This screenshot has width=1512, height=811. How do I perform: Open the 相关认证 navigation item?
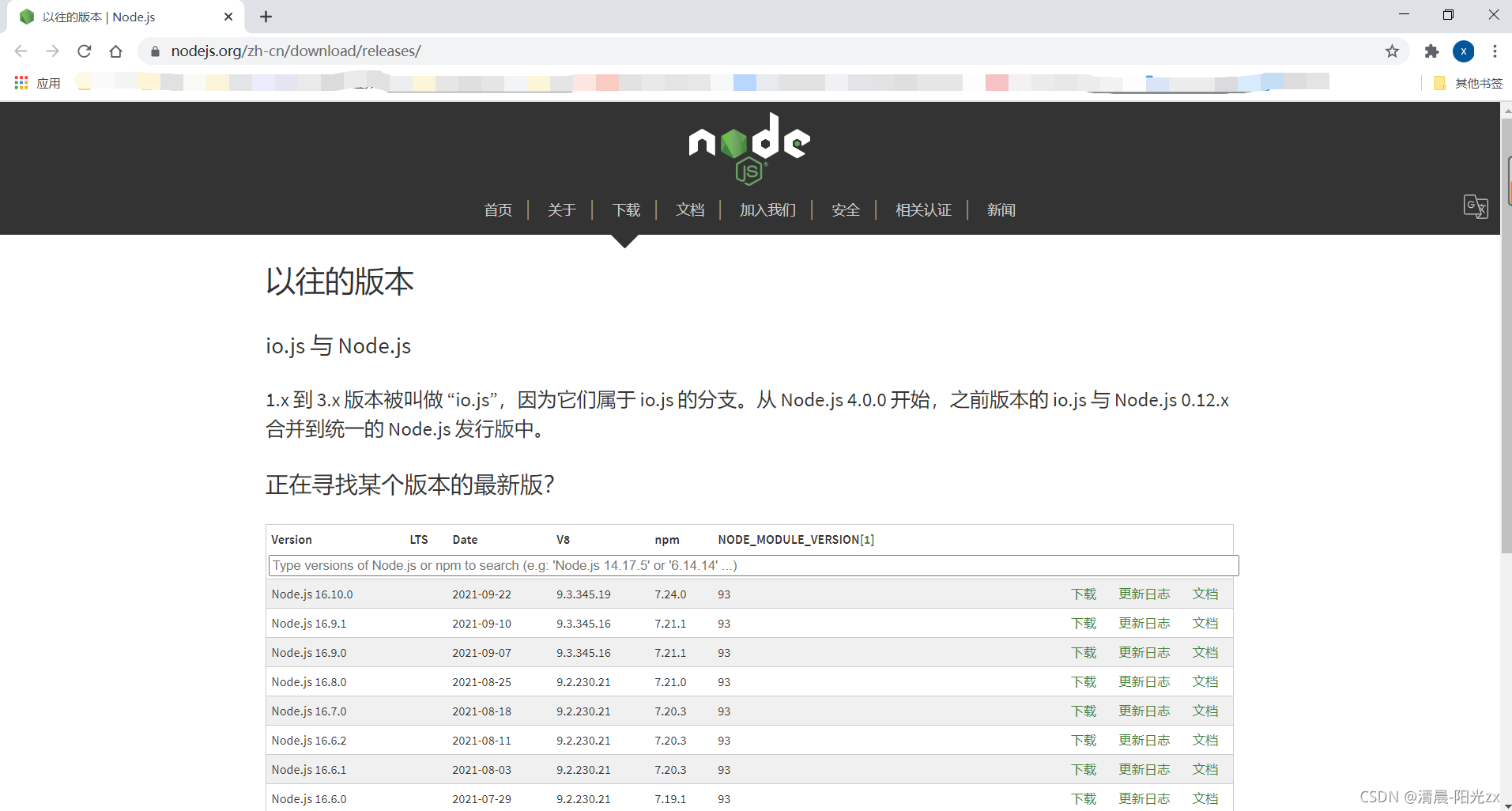923,210
